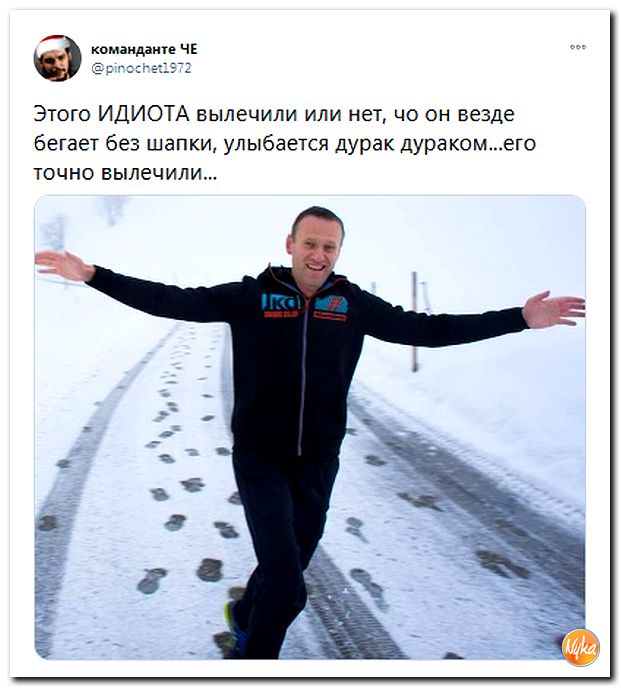Click the hand near the snowy tree
Viewport: 621px width, 688px height.
click(63, 264)
